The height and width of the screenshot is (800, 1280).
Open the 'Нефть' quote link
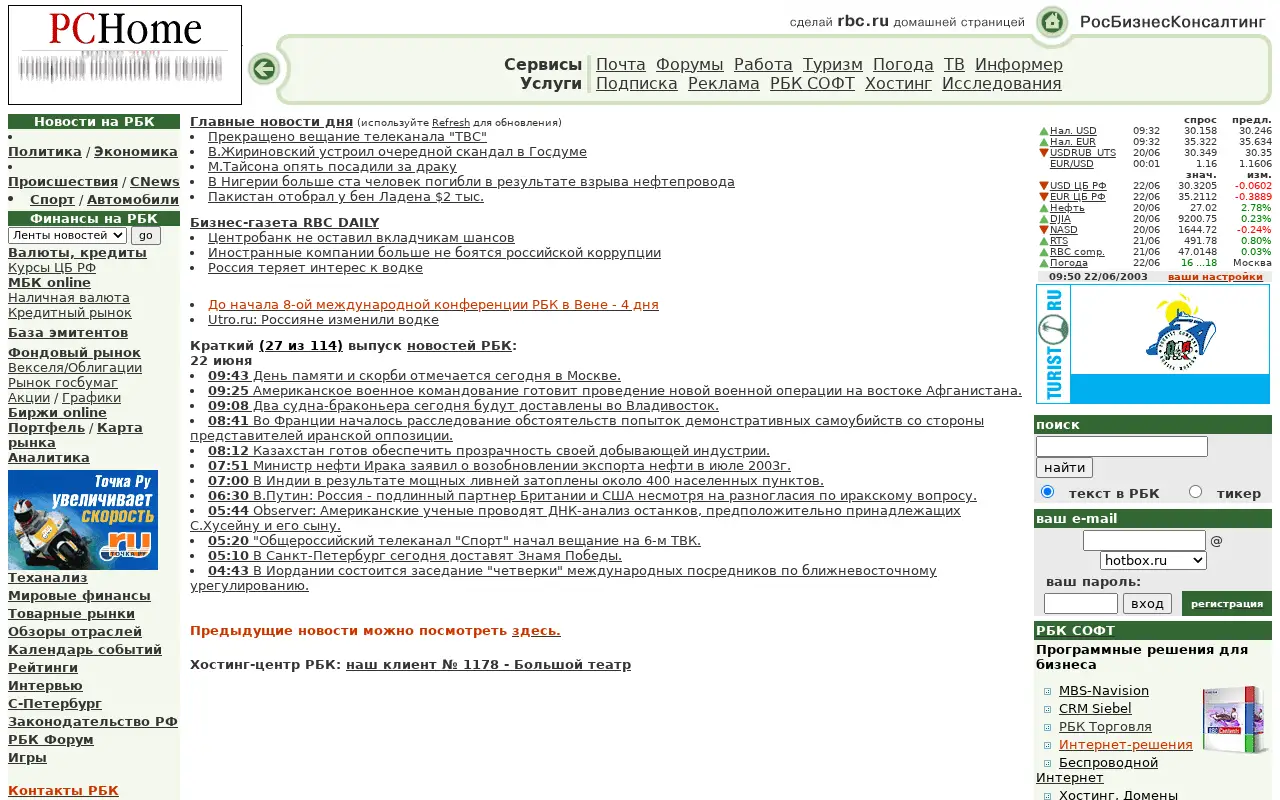(1067, 208)
